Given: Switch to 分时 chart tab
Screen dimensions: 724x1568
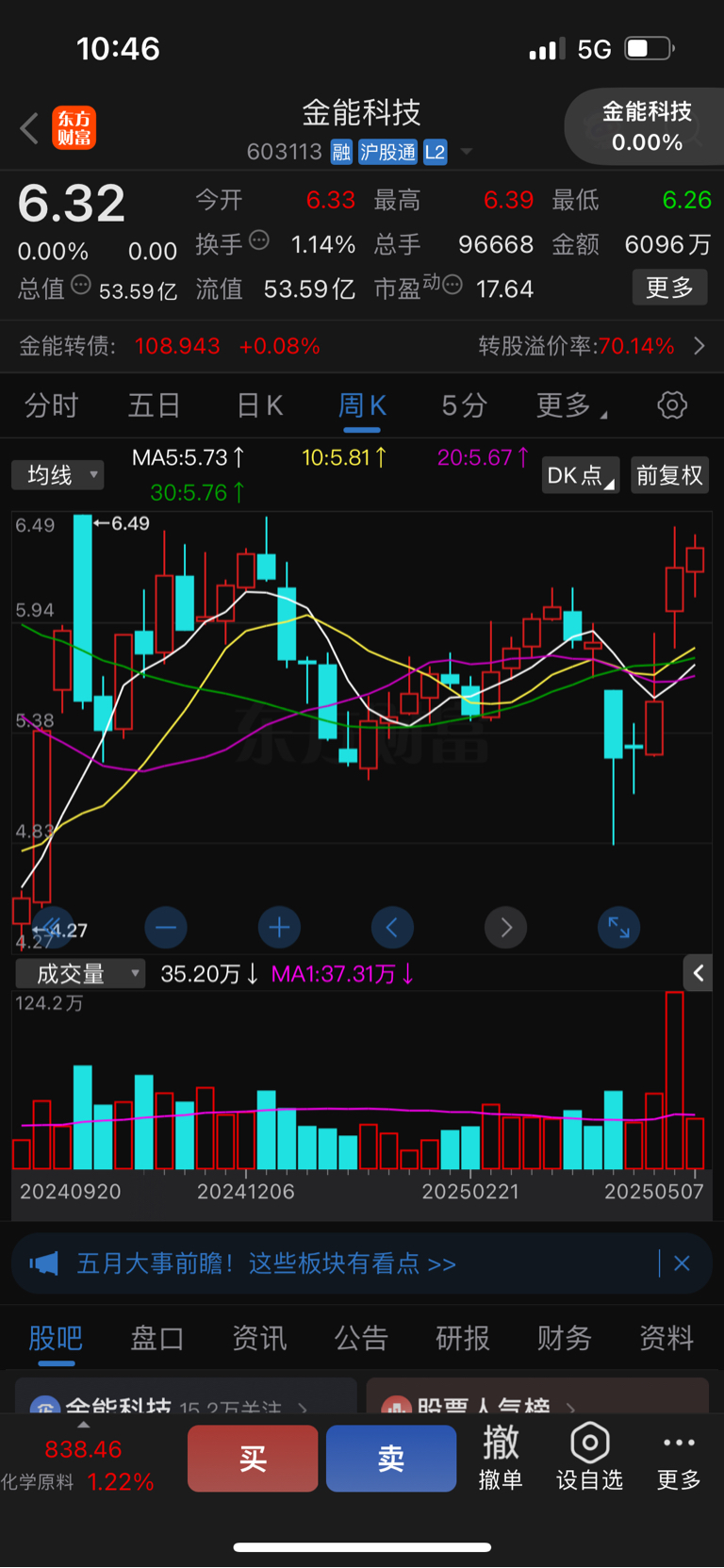Looking at the screenshot, I should coord(51,405).
